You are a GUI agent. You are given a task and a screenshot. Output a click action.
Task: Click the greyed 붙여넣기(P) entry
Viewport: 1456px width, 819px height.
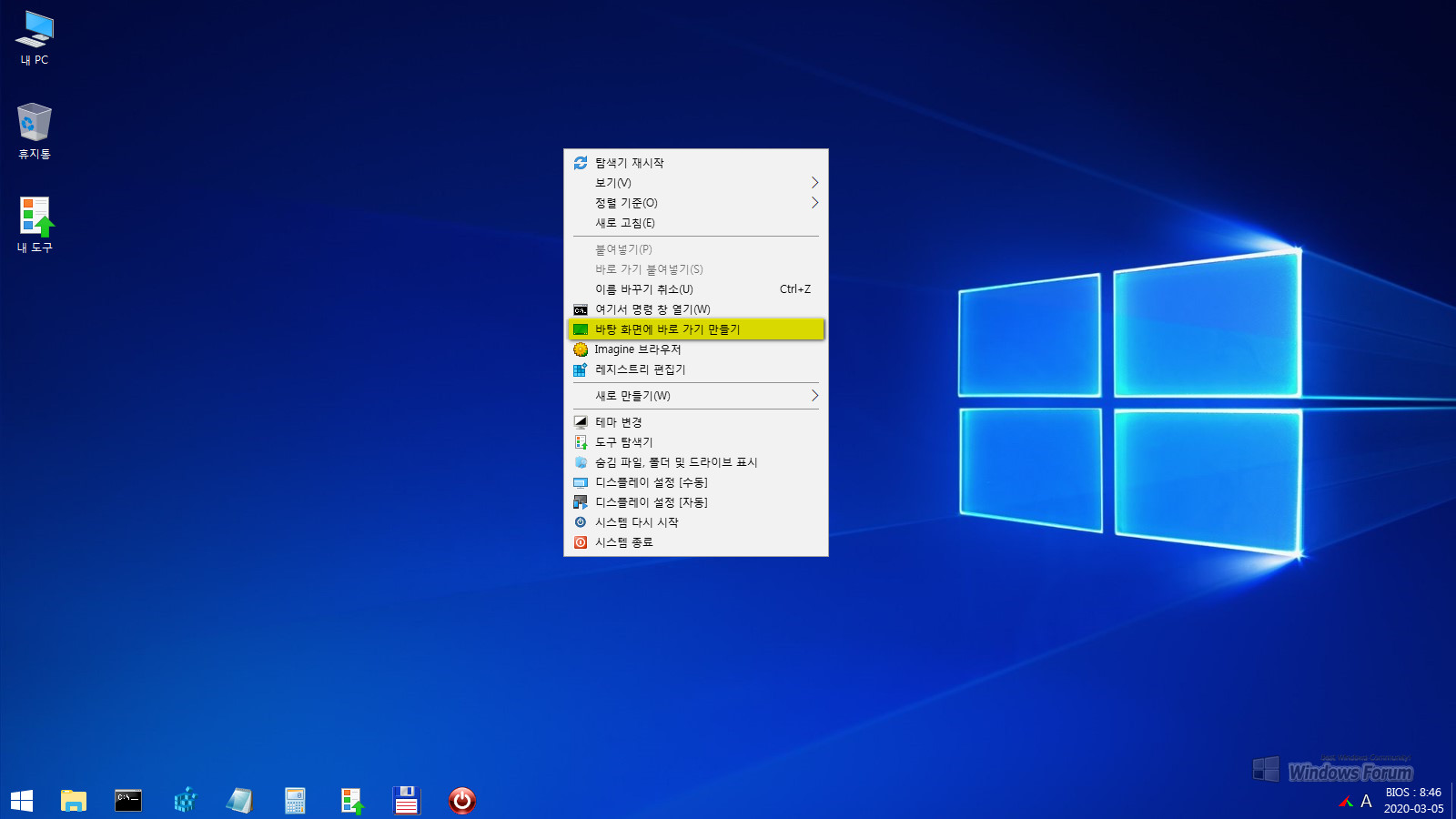[x=696, y=249]
